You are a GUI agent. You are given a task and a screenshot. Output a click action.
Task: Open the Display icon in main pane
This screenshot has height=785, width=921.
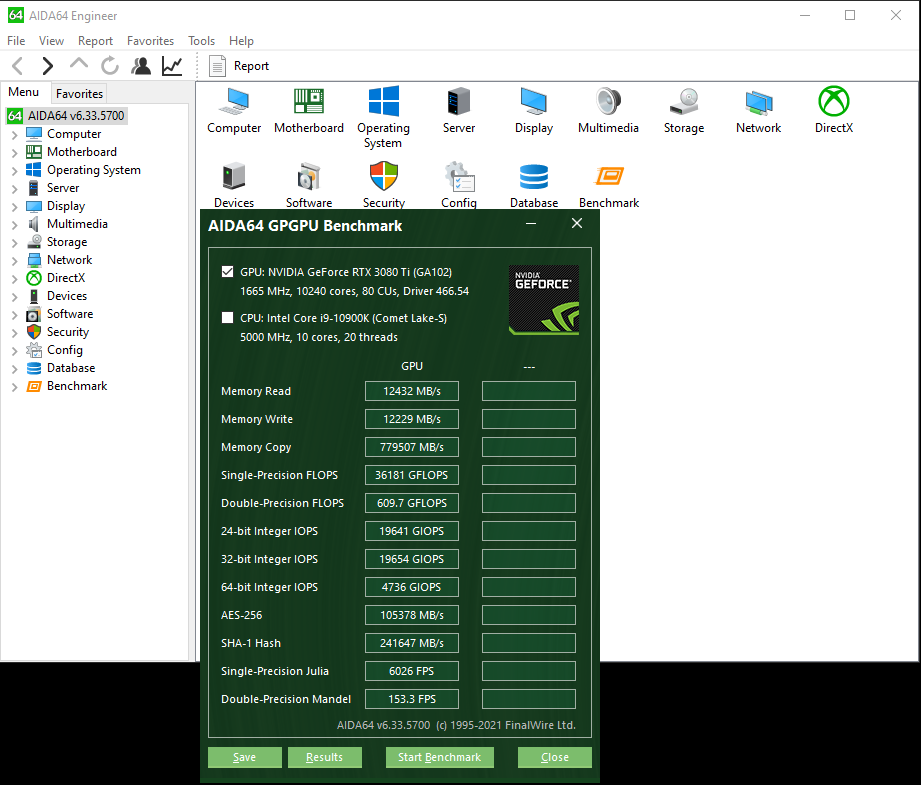click(534, 101)
